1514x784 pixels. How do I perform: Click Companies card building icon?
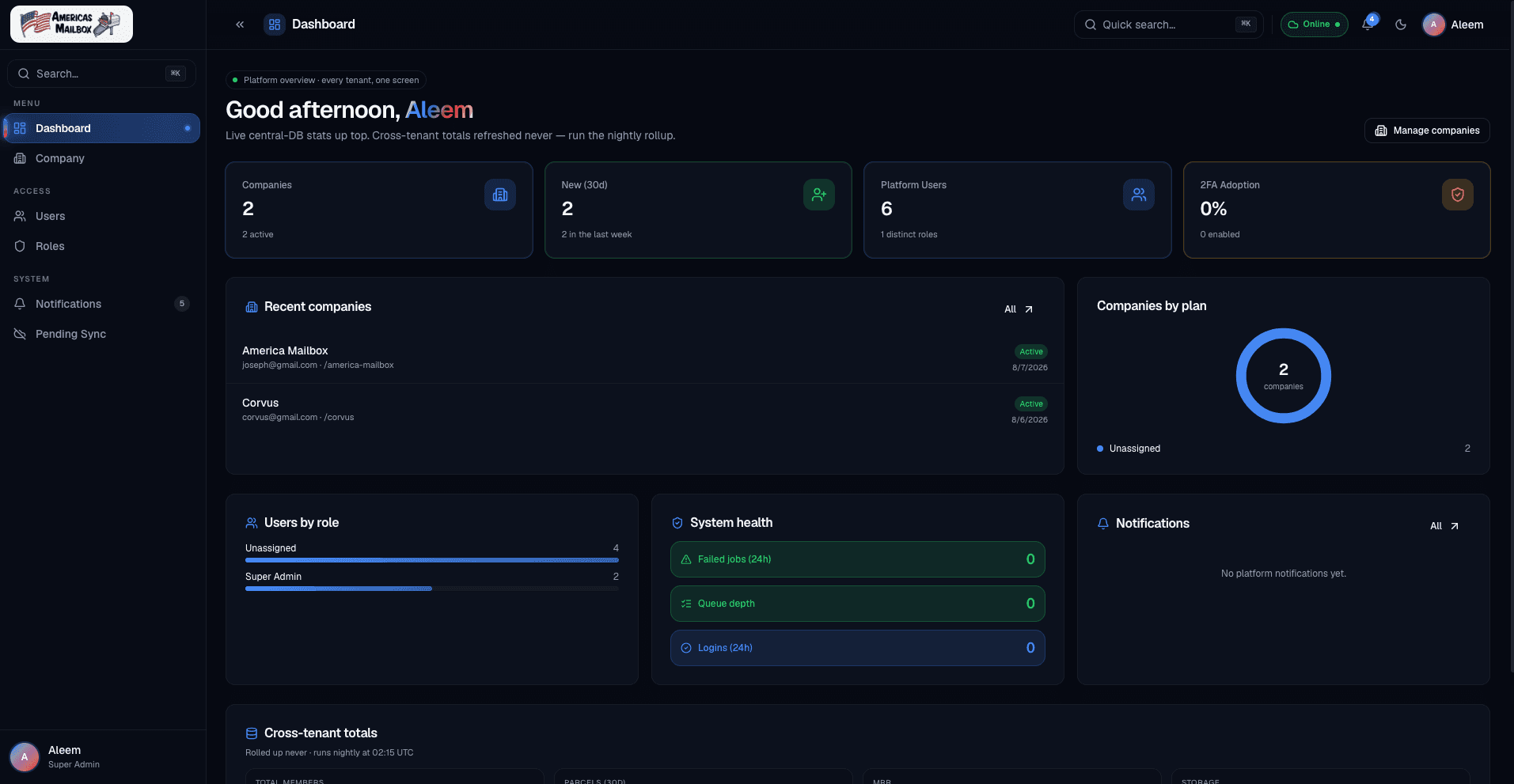tap(500, 195)
